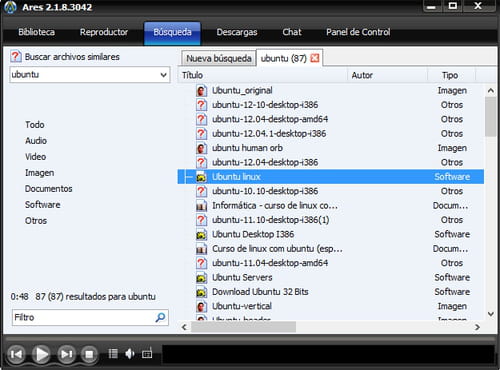Image resolution: width=500 pixels, height=370 pixels.
Task: Click the next track button
Action: (66, 354)
